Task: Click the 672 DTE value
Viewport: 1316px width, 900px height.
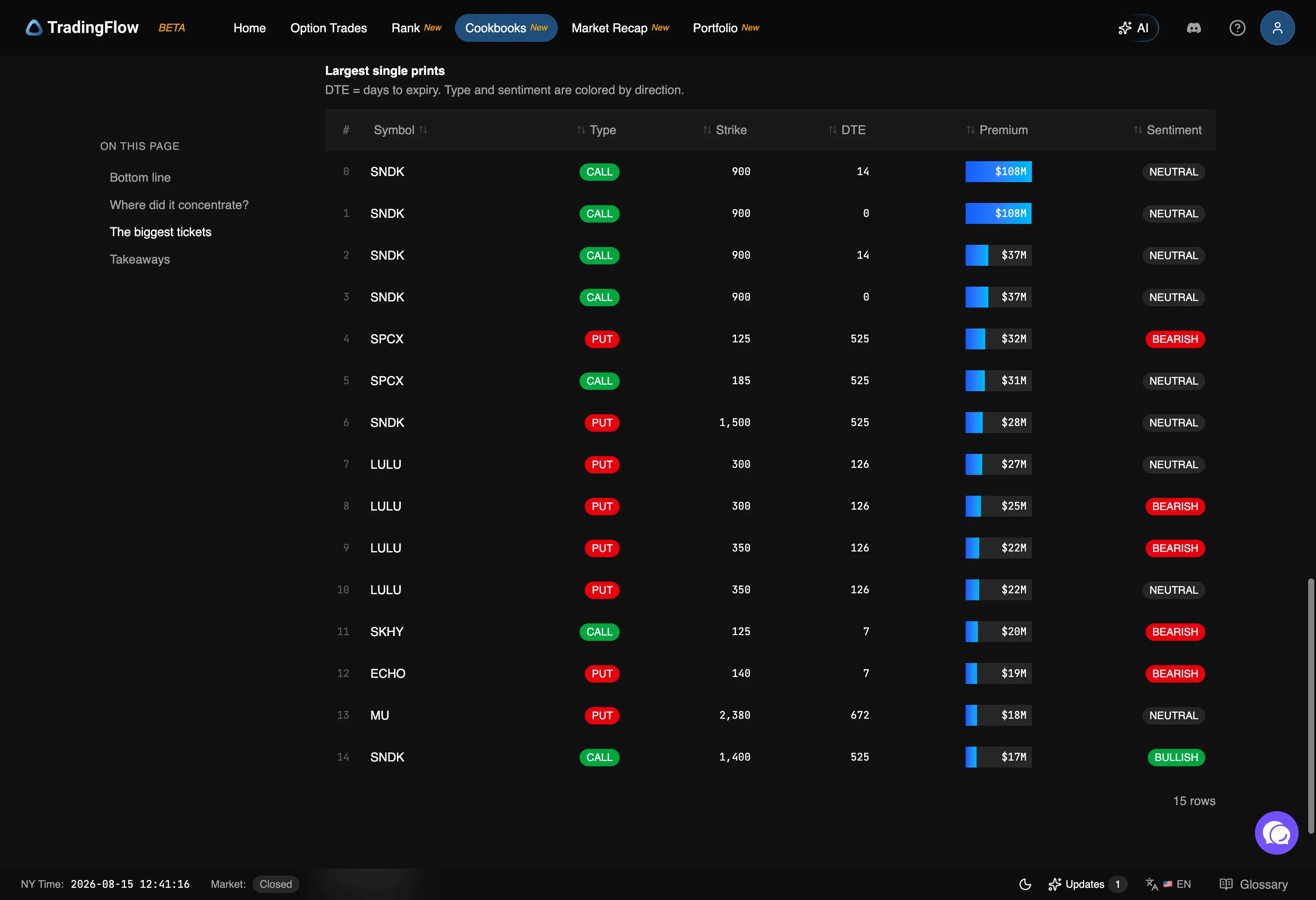Action: pos(860,715)
